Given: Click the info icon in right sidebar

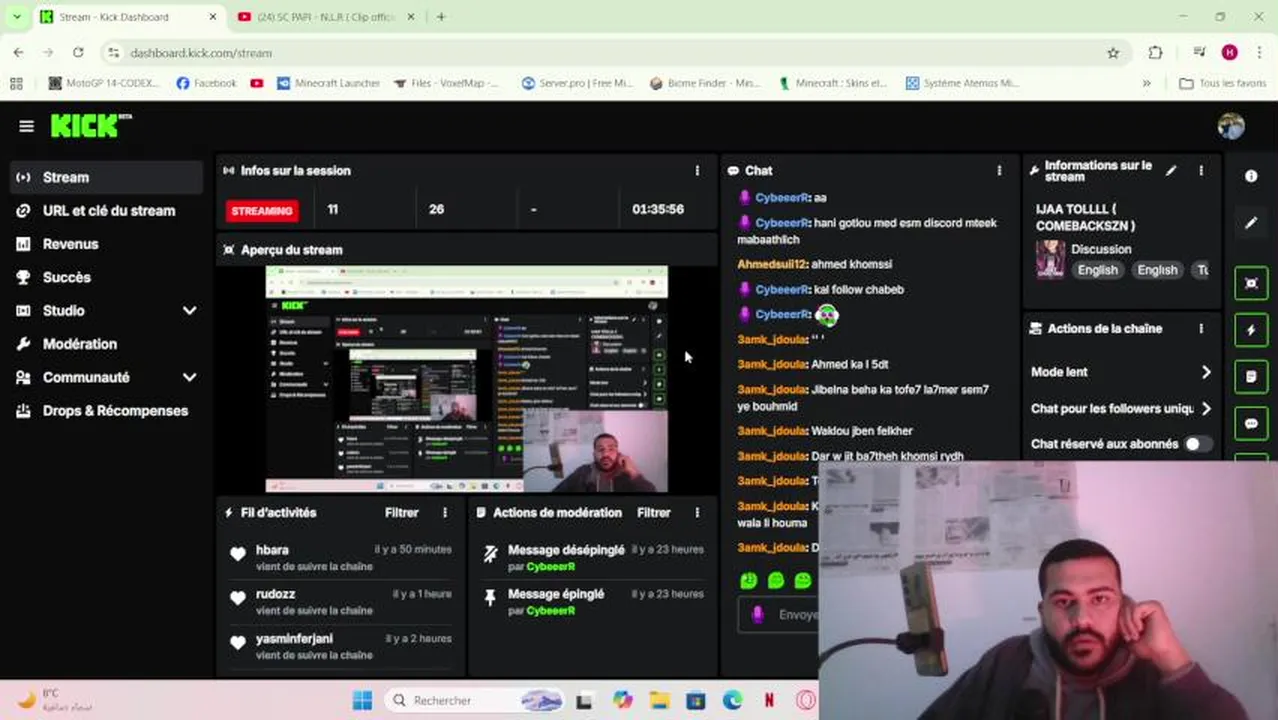Looking at the screenshot, I should click(1251, 176).
